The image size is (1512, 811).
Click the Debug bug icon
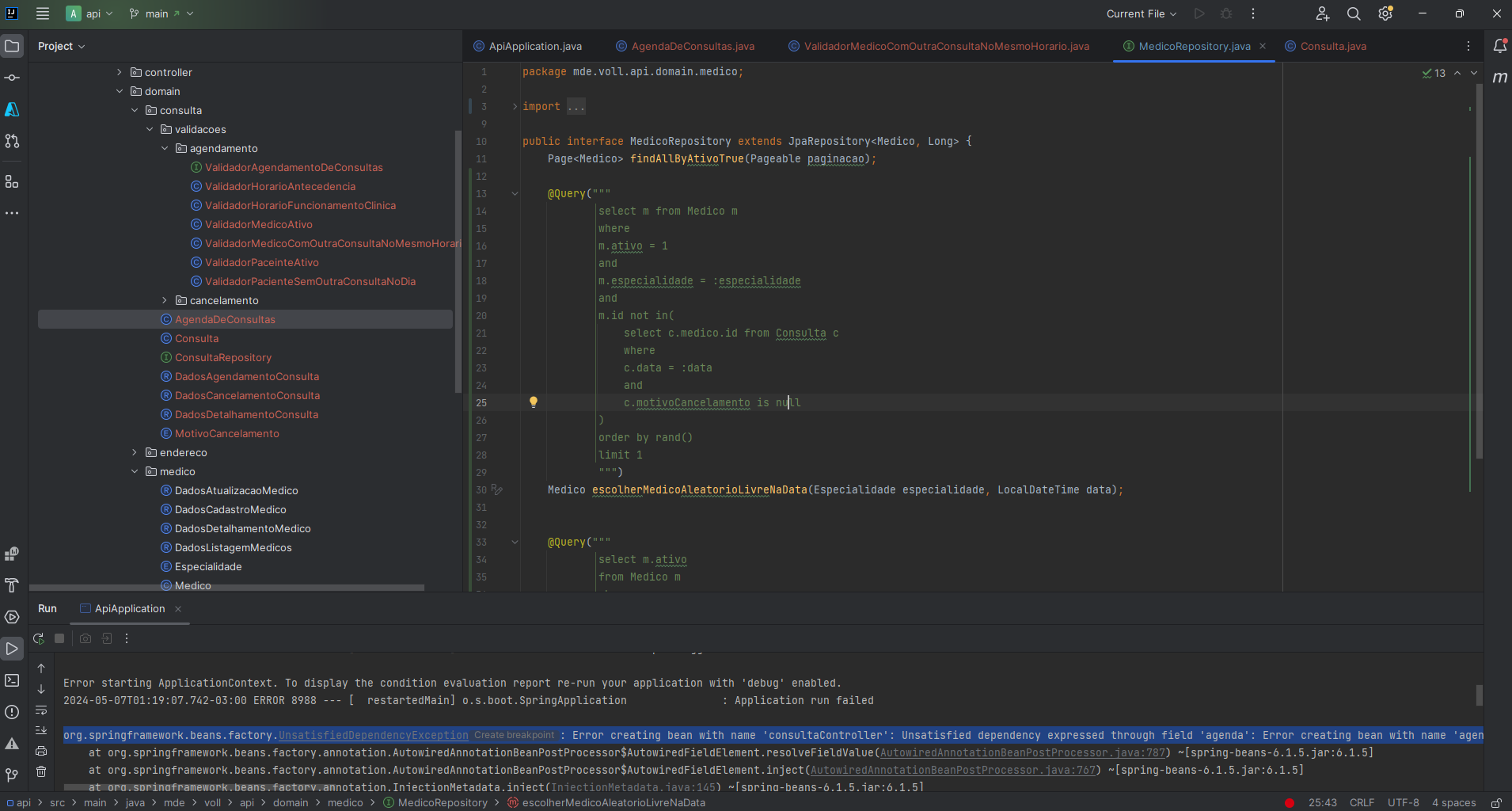pyautogui.click(x=1226, y=13)
